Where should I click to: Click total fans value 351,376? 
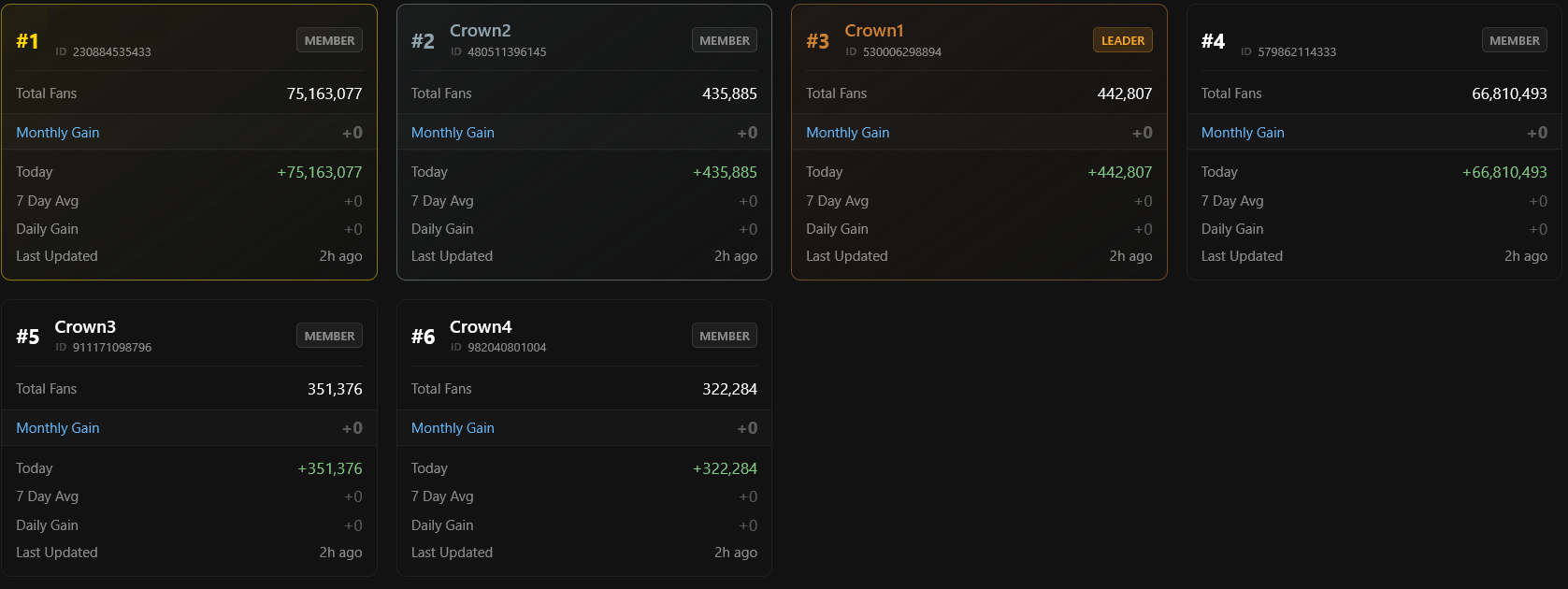[335, 389]
